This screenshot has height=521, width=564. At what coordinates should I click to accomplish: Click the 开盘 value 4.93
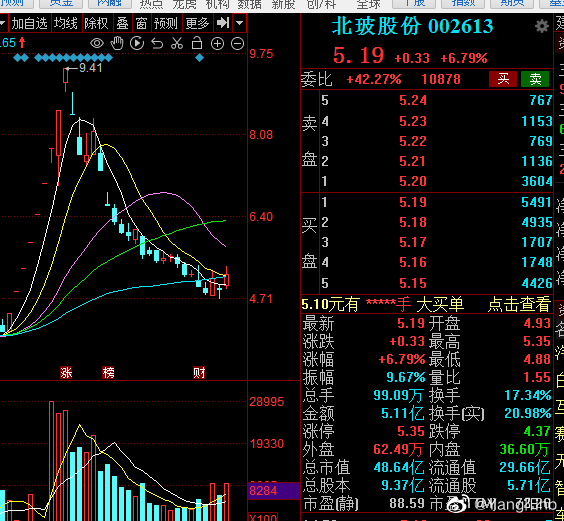tap(537, 323)
